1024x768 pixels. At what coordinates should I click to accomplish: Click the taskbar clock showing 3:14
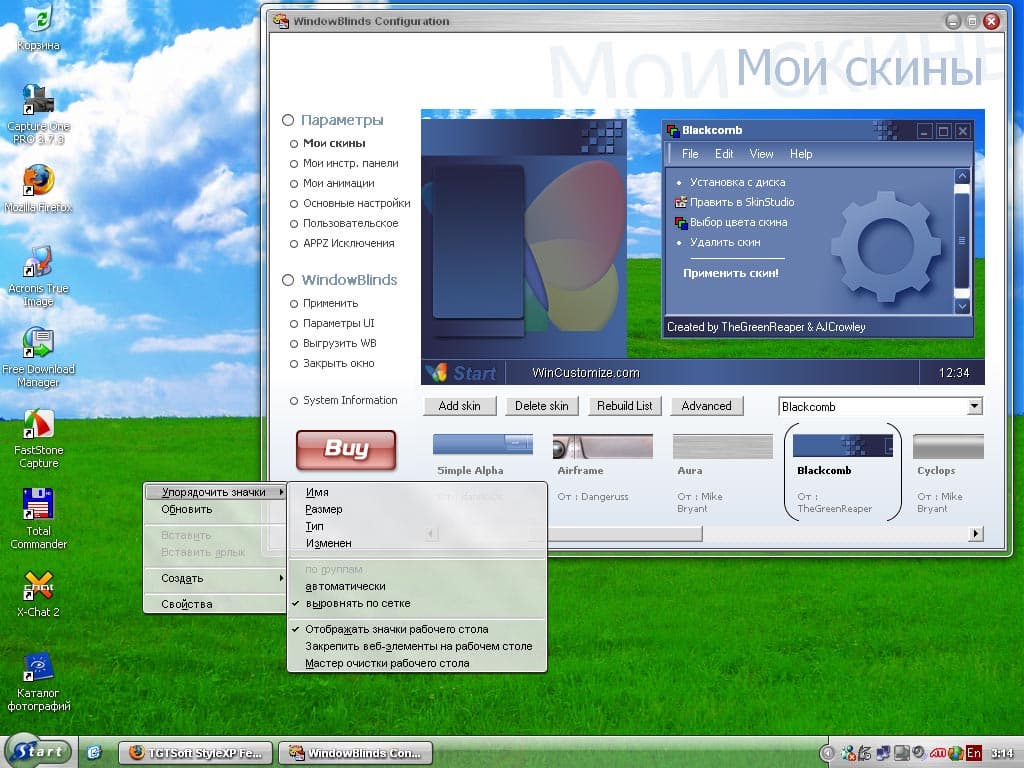(x=1002, y=753)
